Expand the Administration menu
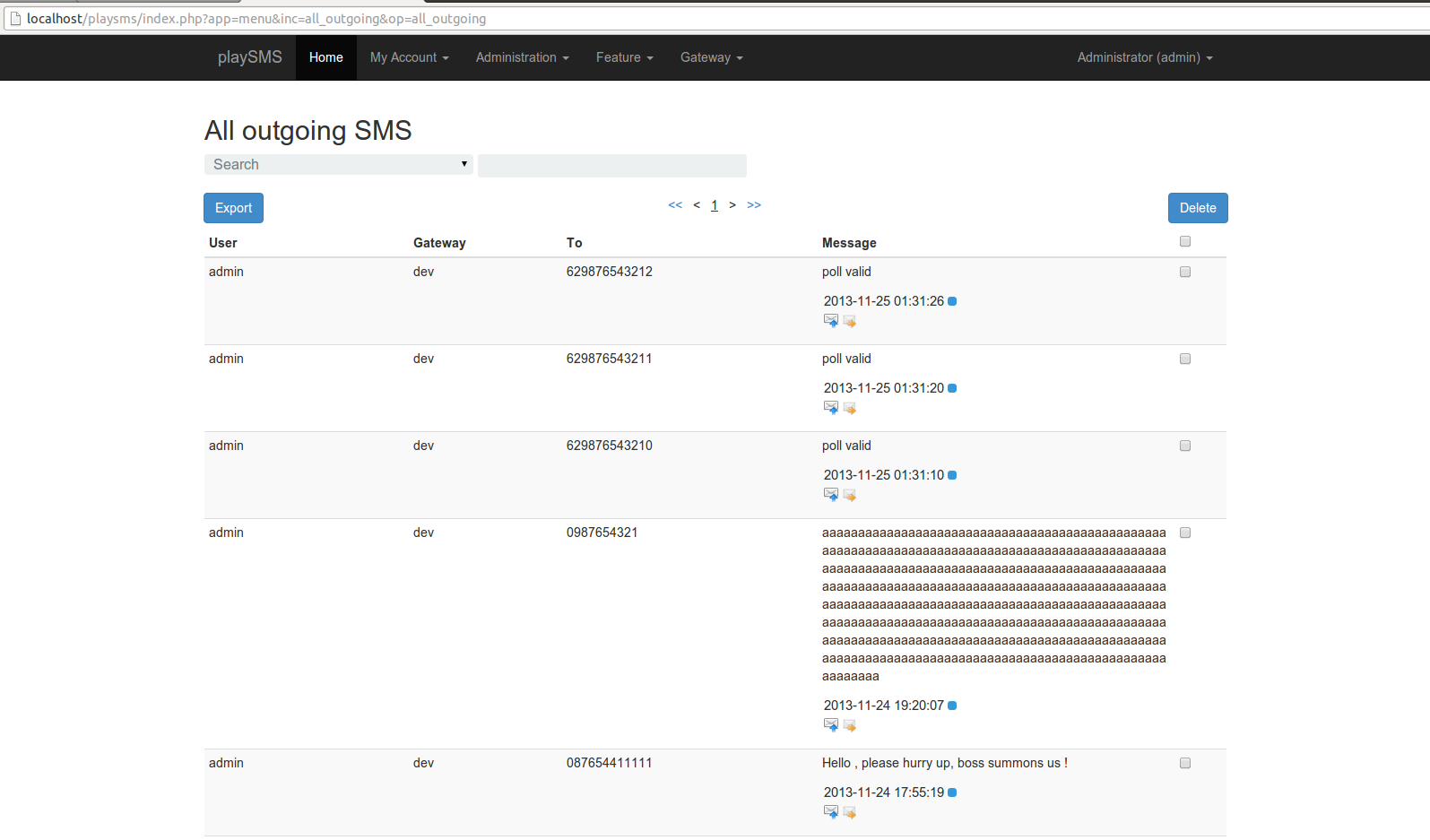1430x840 pixels. tap(523, 57)
